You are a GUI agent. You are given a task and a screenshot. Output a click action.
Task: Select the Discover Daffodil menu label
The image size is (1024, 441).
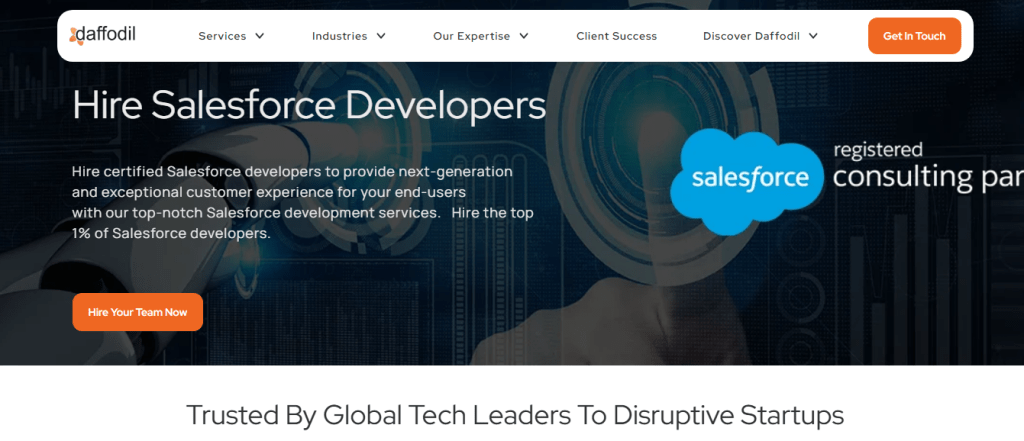(751, 36)
